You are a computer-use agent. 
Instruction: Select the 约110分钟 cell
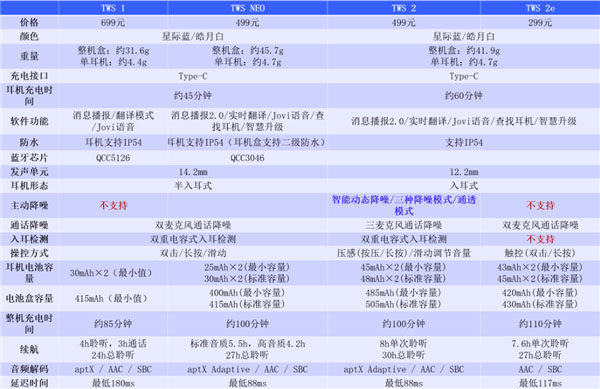[540, 324]
